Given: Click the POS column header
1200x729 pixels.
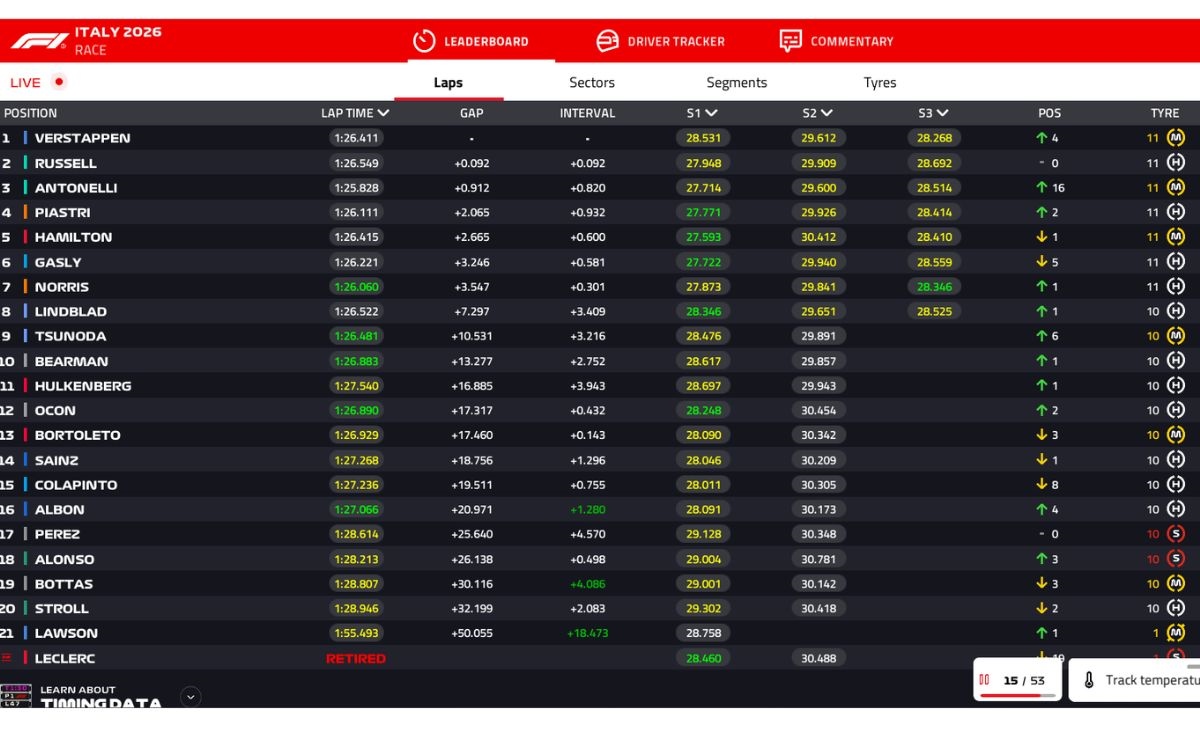Looking at the screenshot, I should click(1049, 113).
